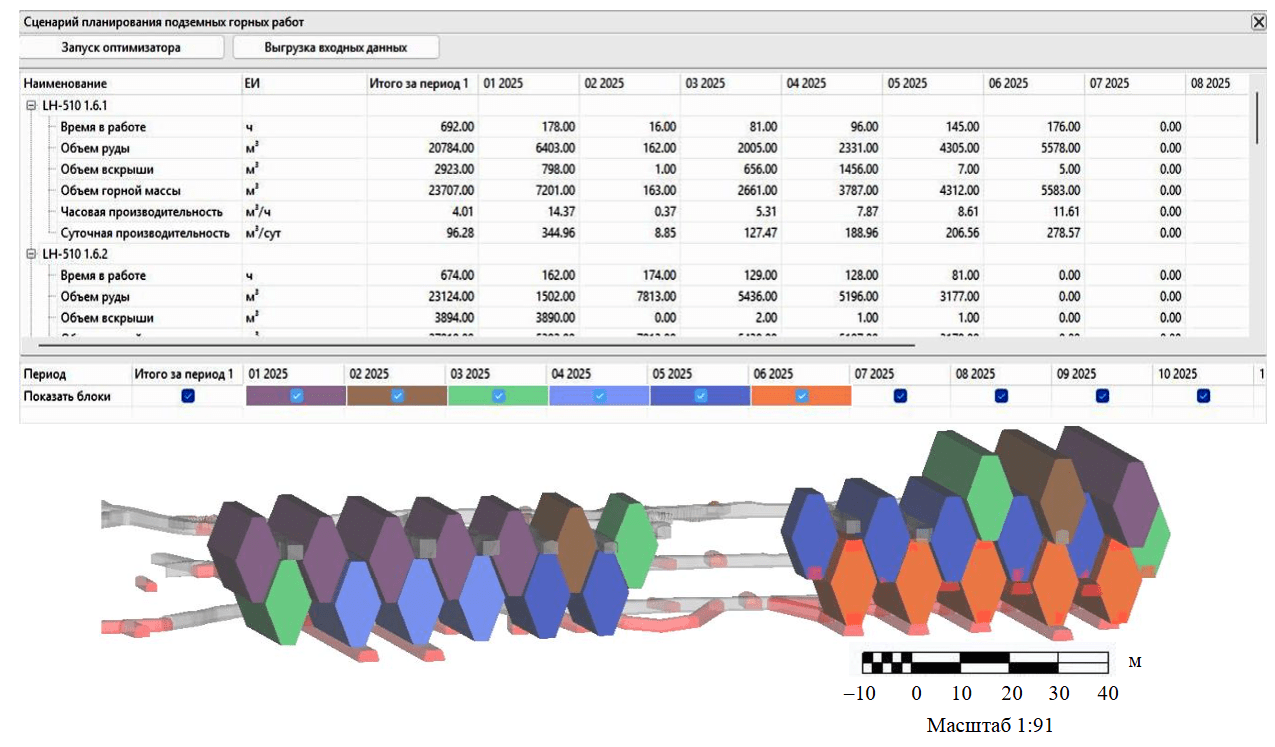This screenshot has height=747, width=1275.
Task: Toggle the 01 2025 purple block checkbox
Action: click(x=296, y=396)
